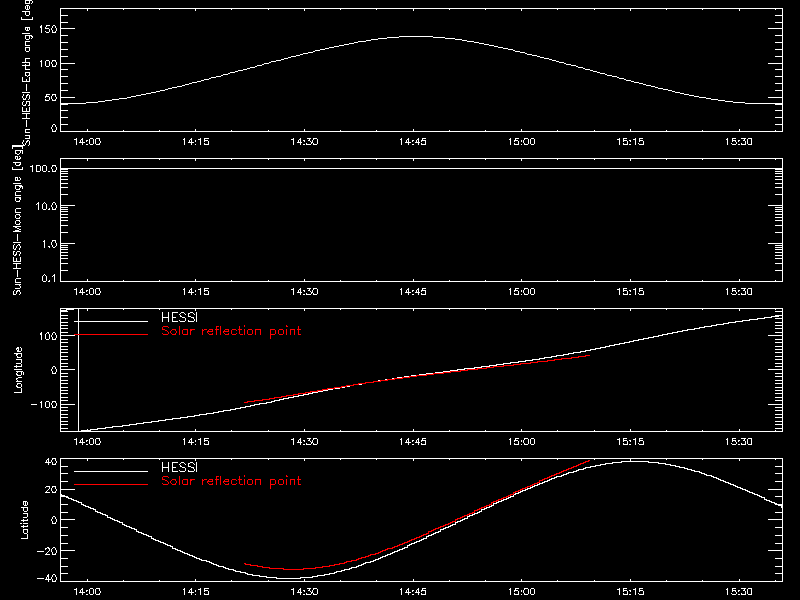Click the vertical white marker line in Longitude plot
The width and height of the screenshot is (800, 600).
[79, 370]
